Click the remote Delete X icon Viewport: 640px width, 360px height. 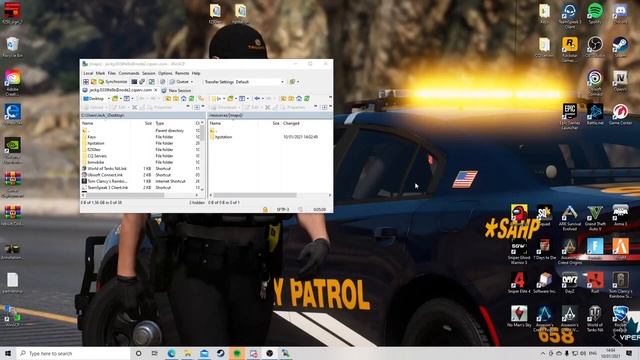(267, 107)
